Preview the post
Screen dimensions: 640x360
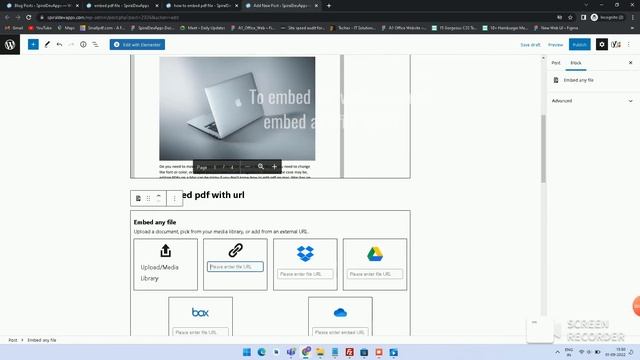coord(555,45)
